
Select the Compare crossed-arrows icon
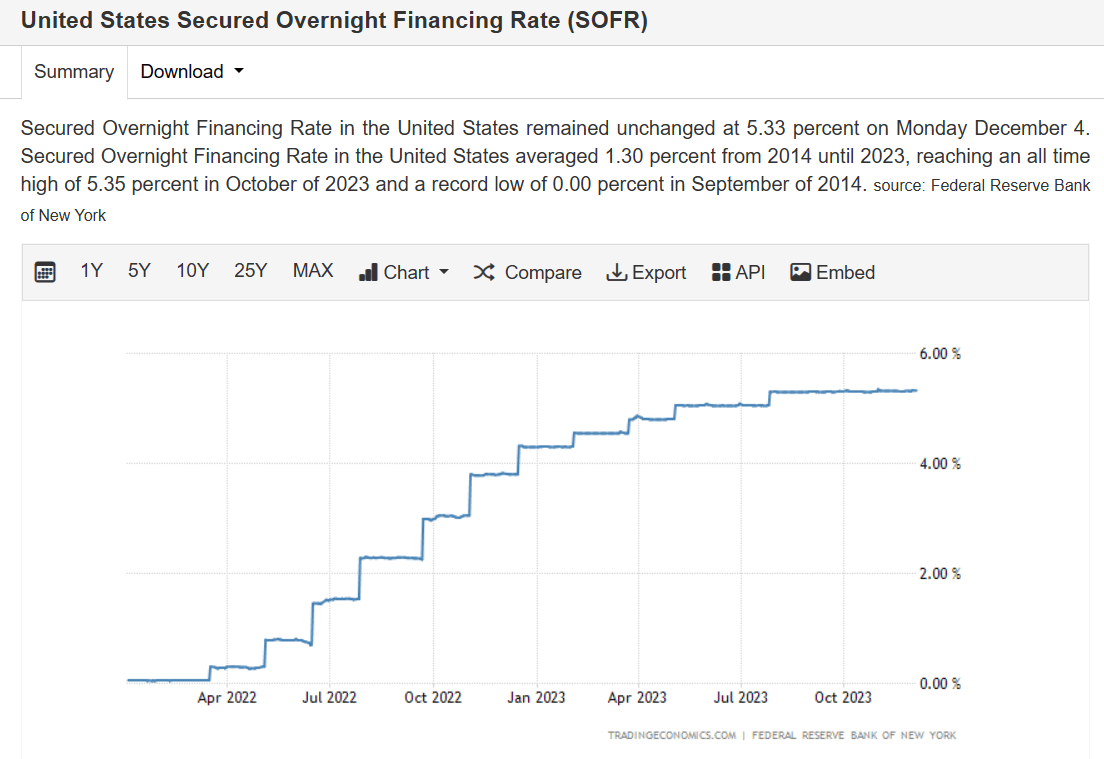pyautogui.click(x=483, y=271)
